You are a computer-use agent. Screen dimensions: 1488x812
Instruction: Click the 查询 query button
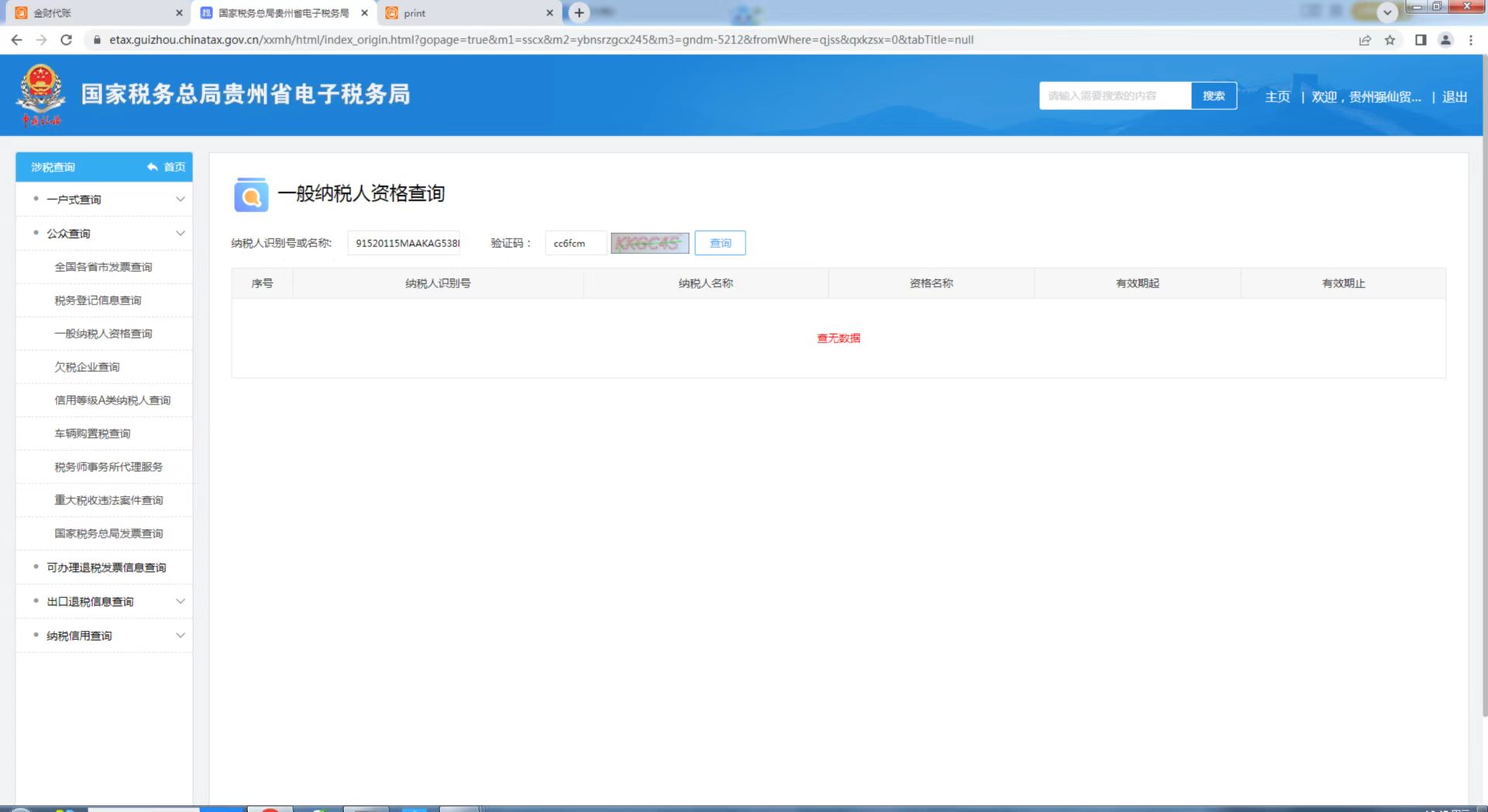point(720,243)
